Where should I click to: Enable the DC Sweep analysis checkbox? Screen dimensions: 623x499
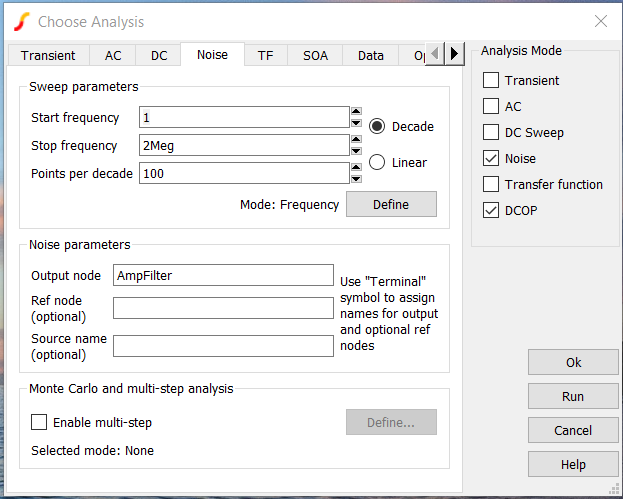(x=491, y=132)
